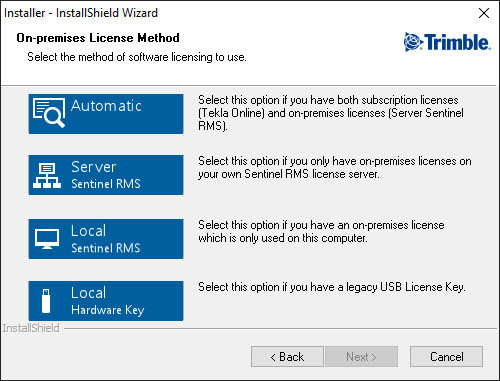Image resolution: width=500 pixels, height=381 pixels.
Task: Click the Sentinel RMS license server description
Action: click(x=335, y=168)
